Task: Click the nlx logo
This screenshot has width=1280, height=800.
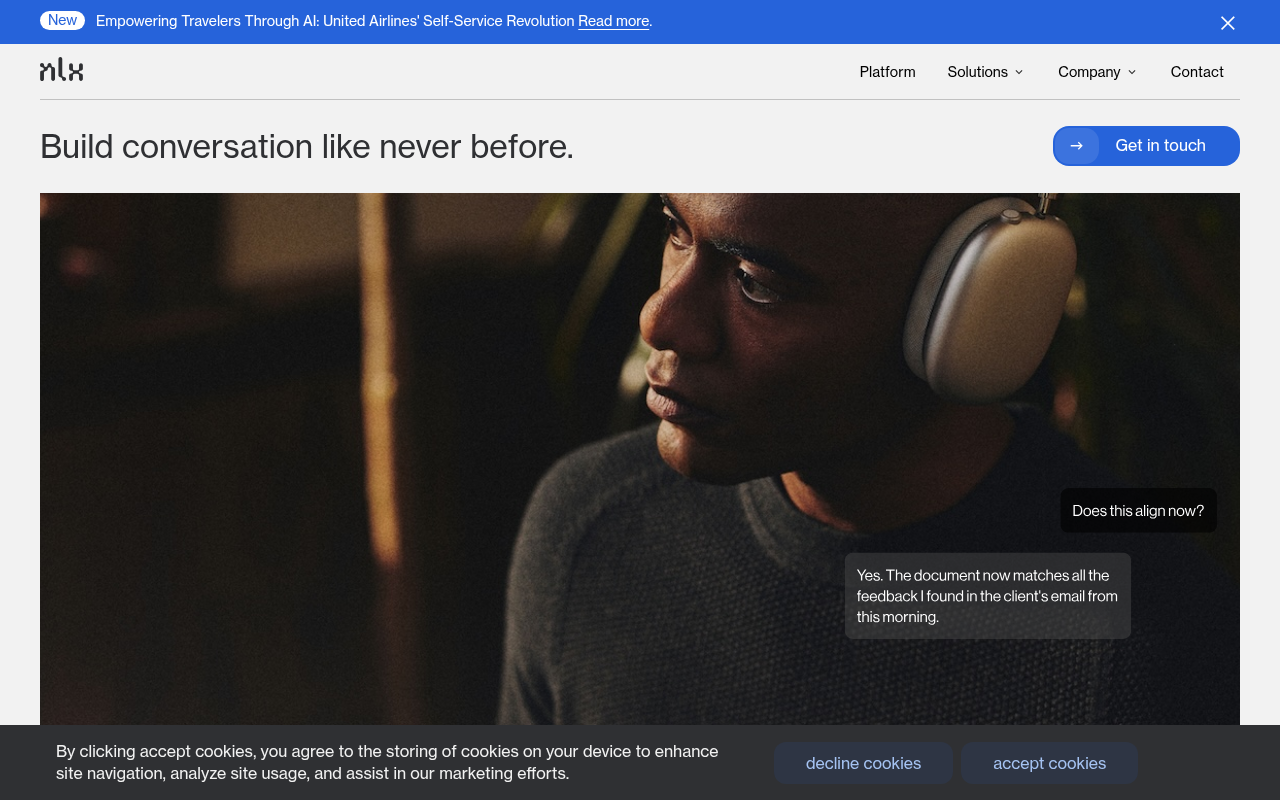Action: (61, 69)
